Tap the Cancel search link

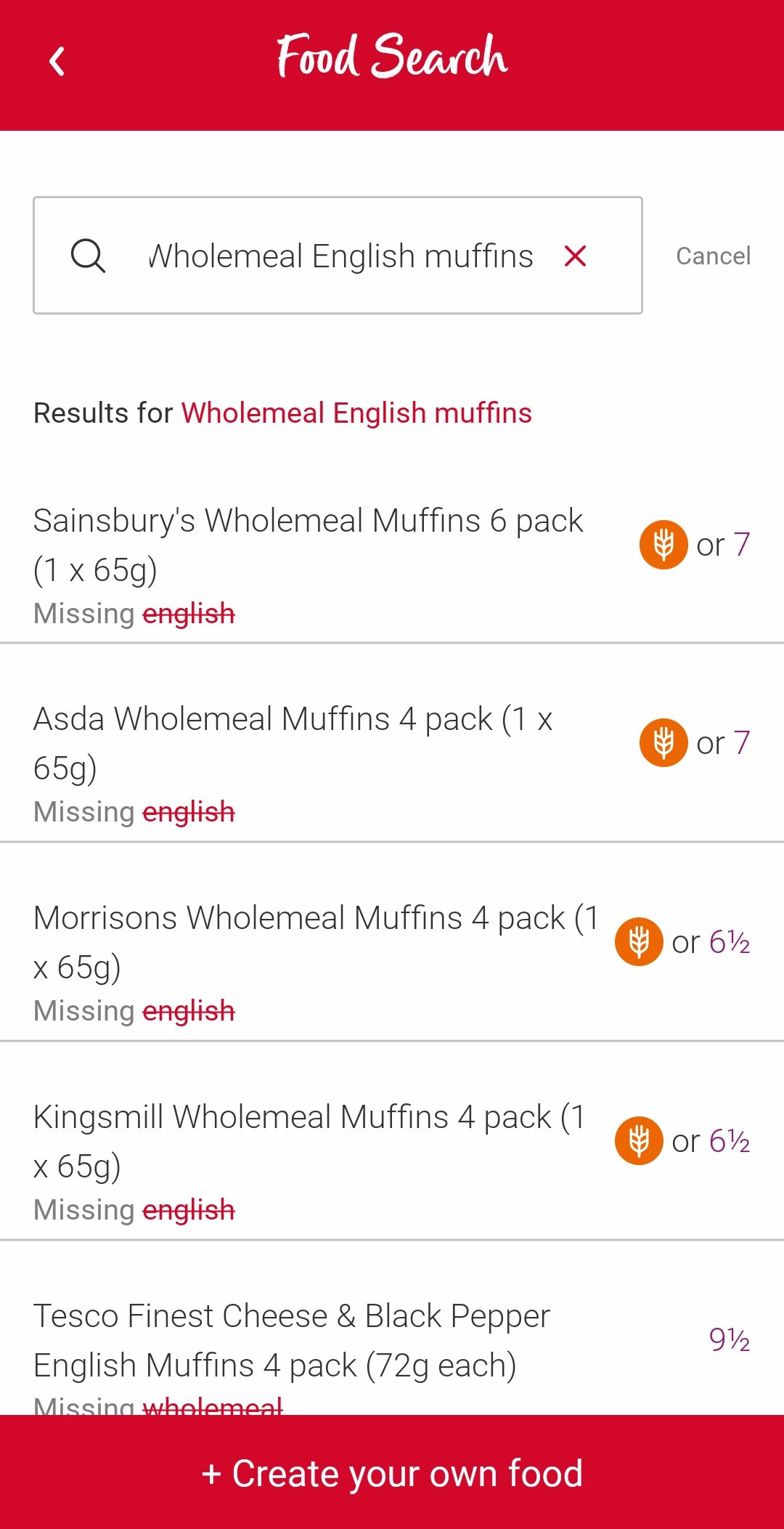tap(713, 256)
